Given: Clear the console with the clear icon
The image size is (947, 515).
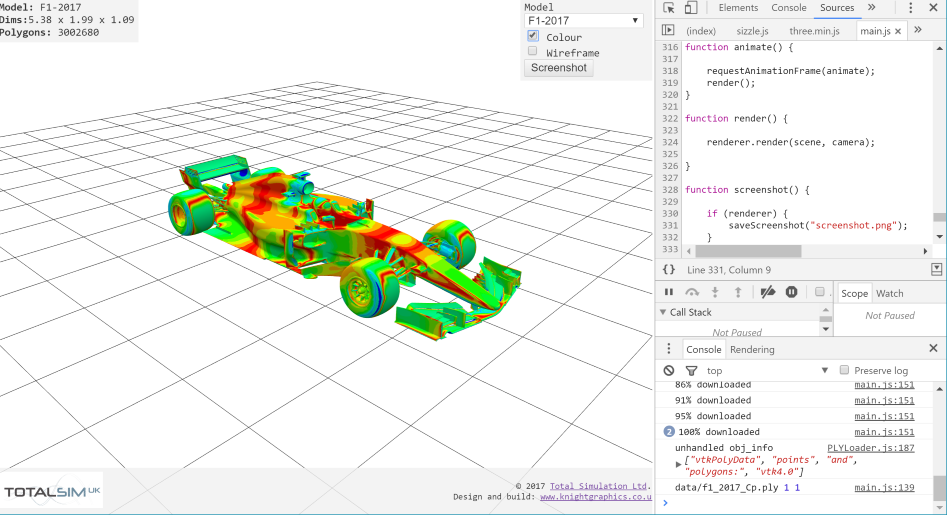Looking at the screenshot, I should 669,370.
